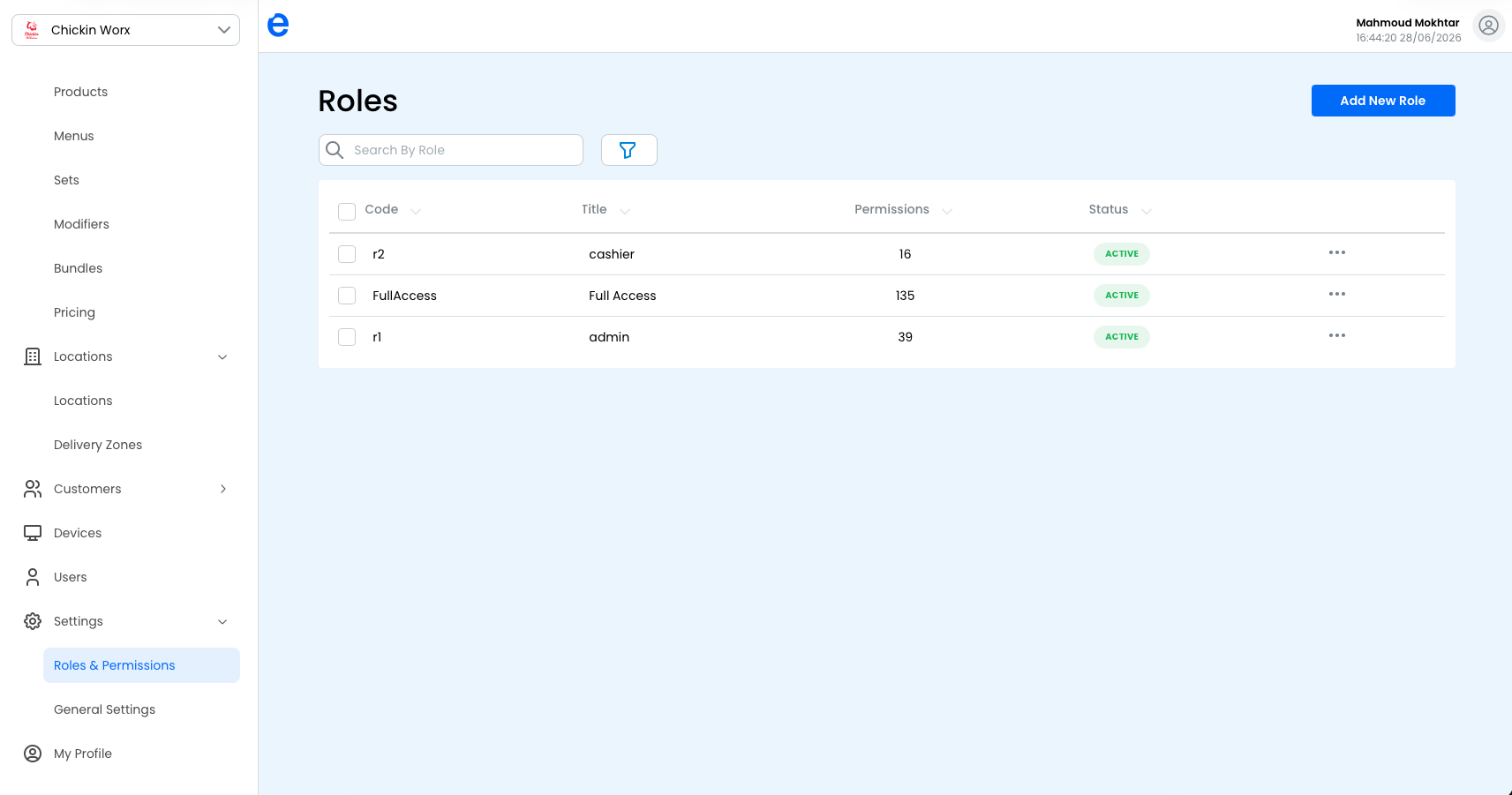The width and height of the screenshot is (1512, 795).
Task: Click the search magnifier icon
Action: pos(335,150)
